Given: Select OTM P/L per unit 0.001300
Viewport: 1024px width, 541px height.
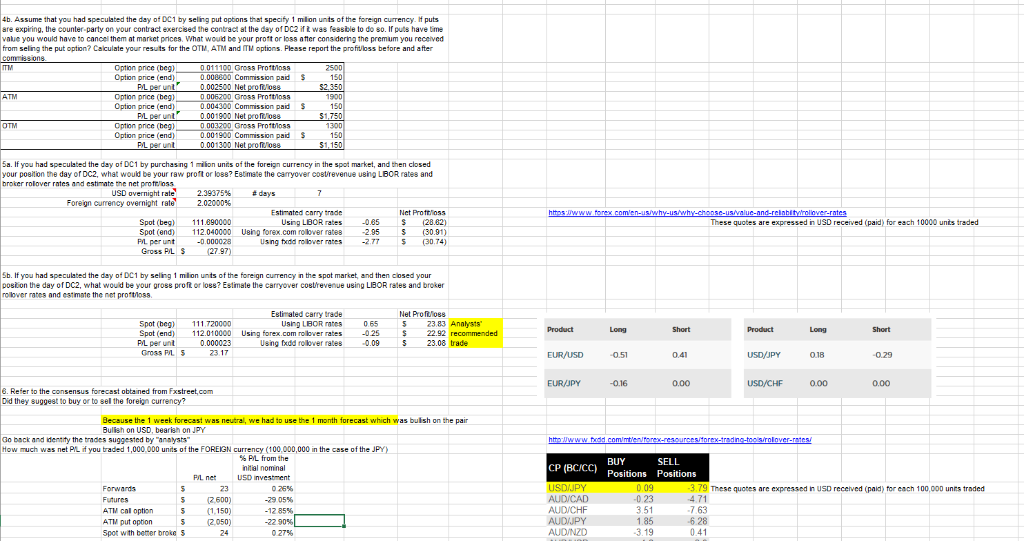Looking at the screenshot, I should point(204,145).
